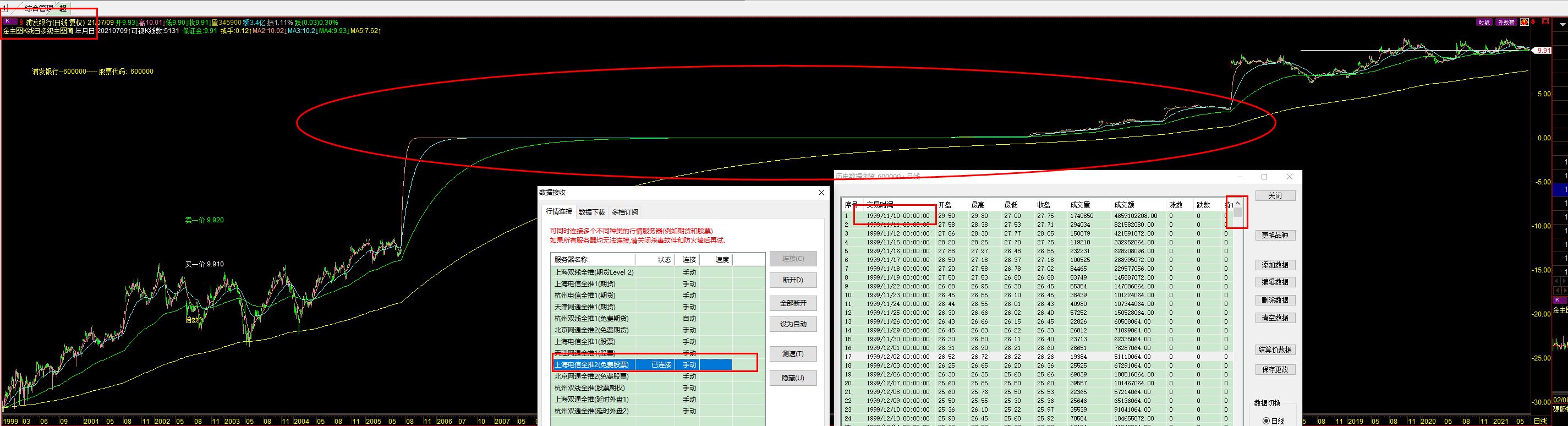Click the 隐藏(U) button

click(x=792, y=378)
